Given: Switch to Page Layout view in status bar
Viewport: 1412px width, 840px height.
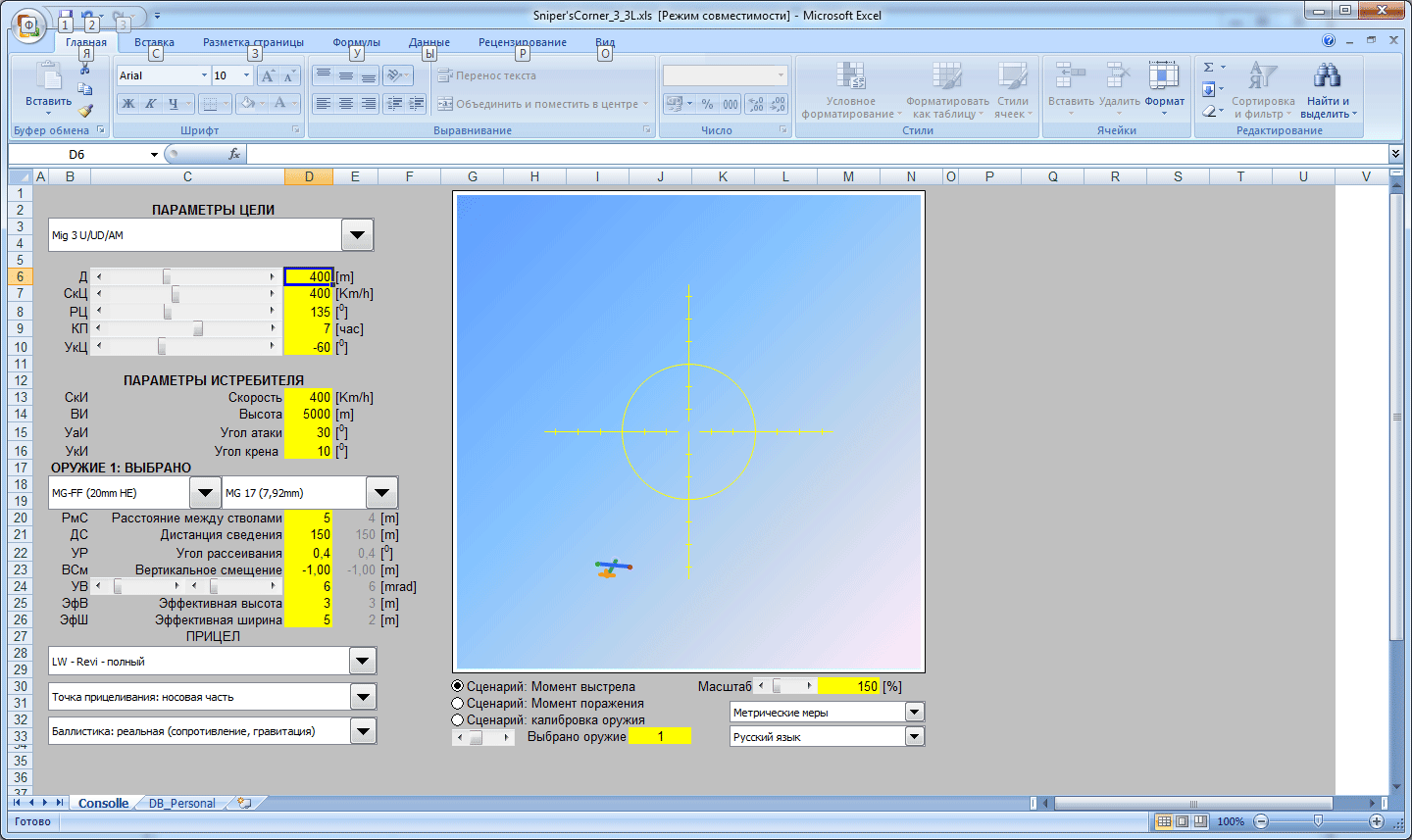Looking at the screenshot, I should 1182,821.
